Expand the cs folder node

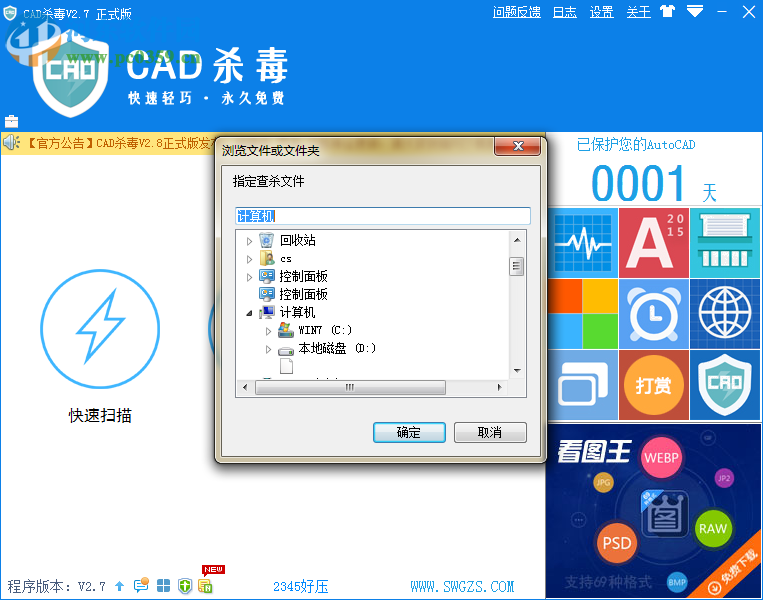click(249, 259)
